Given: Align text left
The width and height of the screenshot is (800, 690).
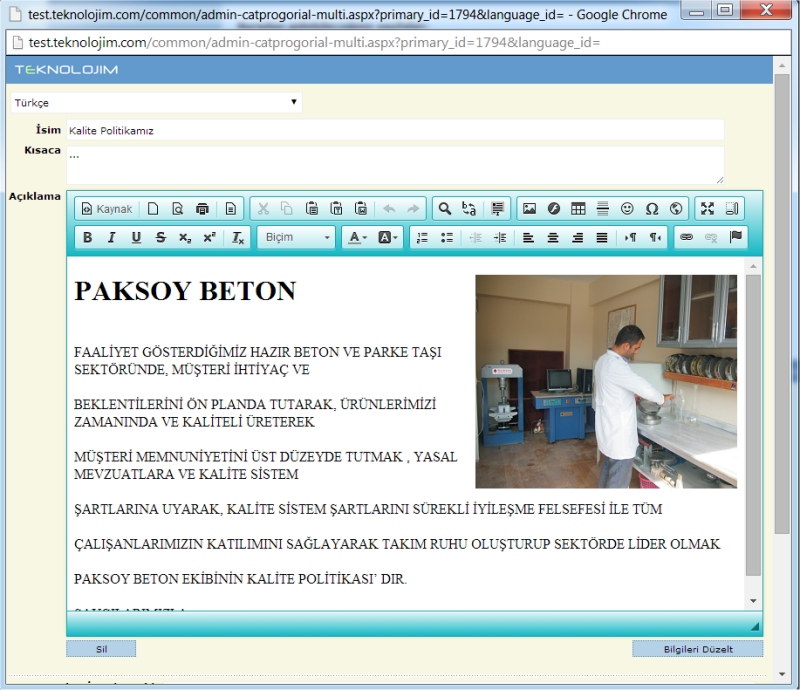Looking at the screenshot, I should pyautogui.click(x=529, y=237).
